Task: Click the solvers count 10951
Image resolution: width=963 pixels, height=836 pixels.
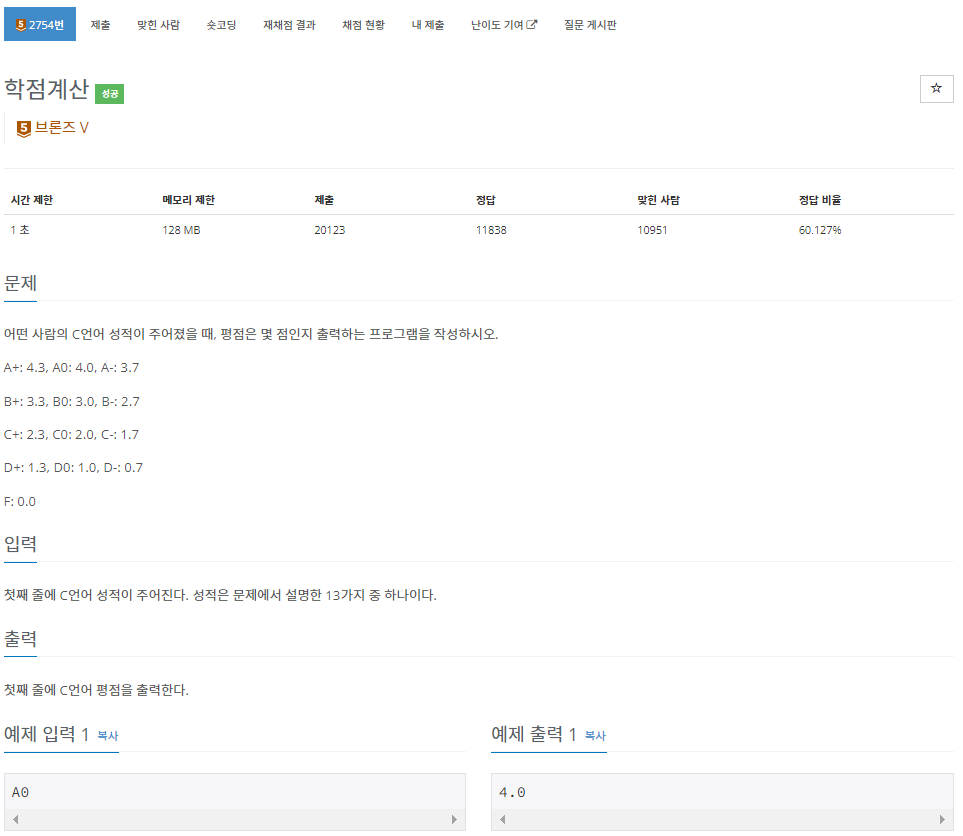Action: pyautogui.click(x=652, y=230)
